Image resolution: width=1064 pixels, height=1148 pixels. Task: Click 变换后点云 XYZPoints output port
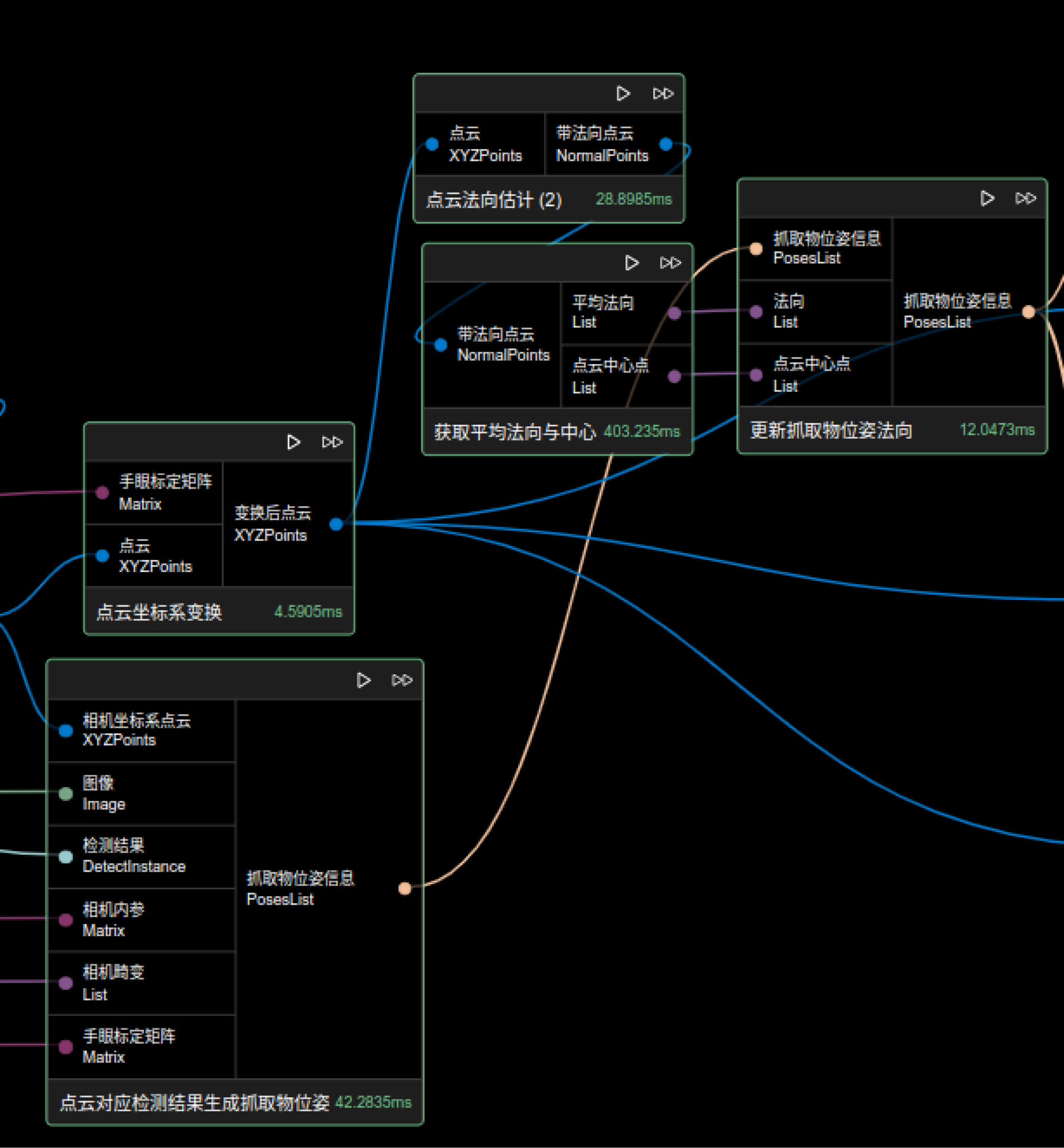336,524
